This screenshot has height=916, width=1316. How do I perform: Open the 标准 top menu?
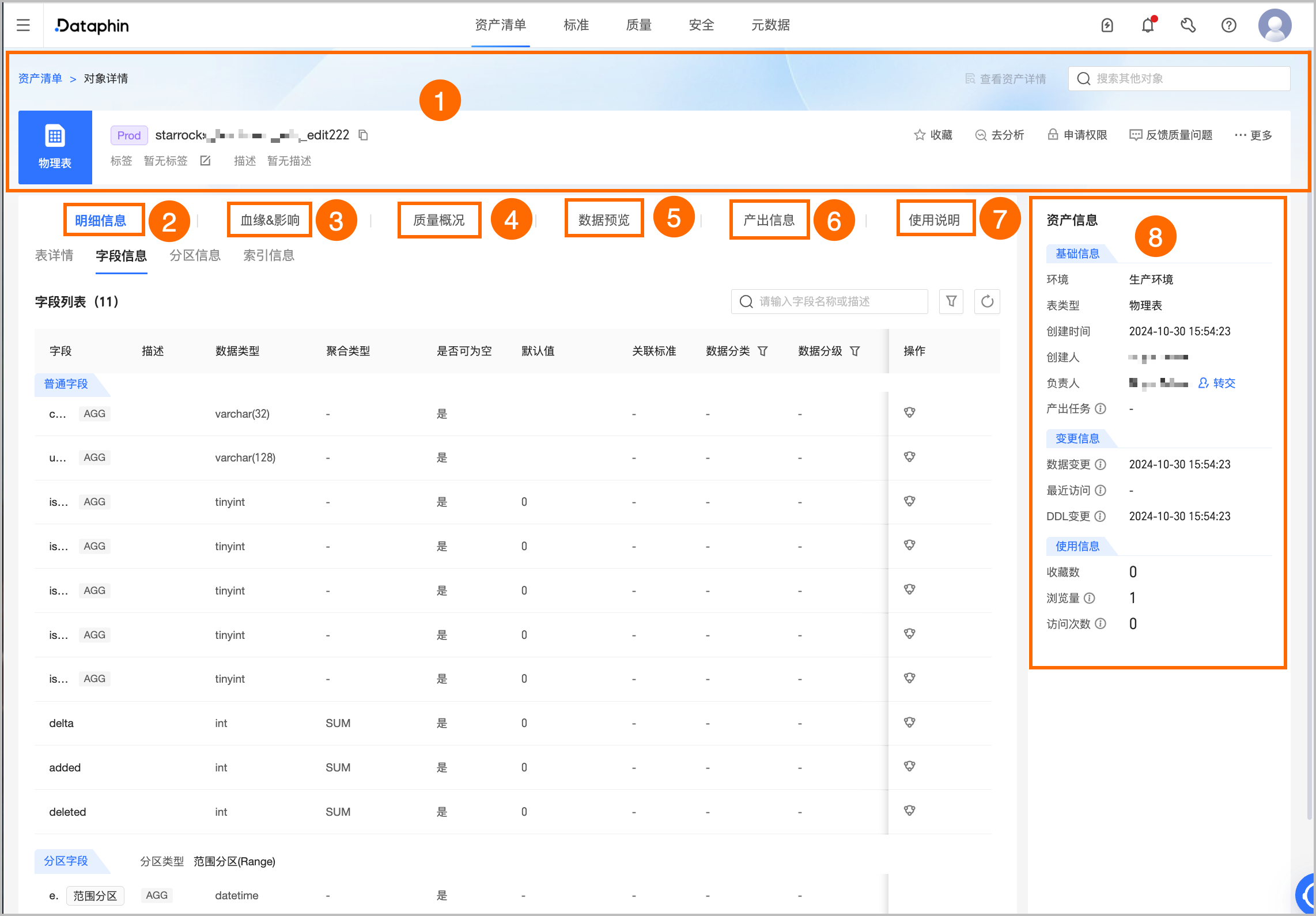tap(576, 25)
